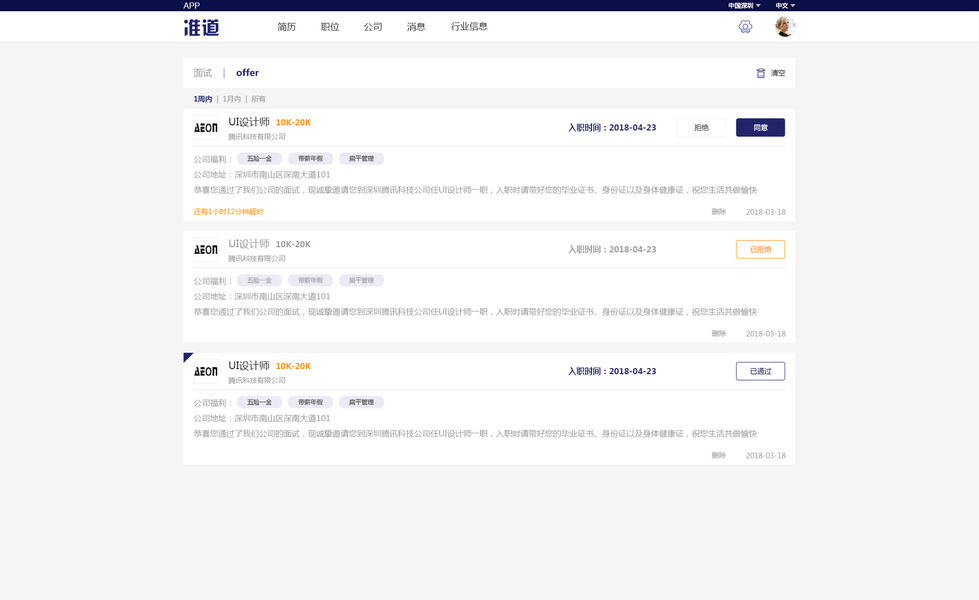Image resolution: width=979 pixels, height=600 pixels.
Task: Click 删除 on the 已通过 offer card
Action: coord(719,455)
